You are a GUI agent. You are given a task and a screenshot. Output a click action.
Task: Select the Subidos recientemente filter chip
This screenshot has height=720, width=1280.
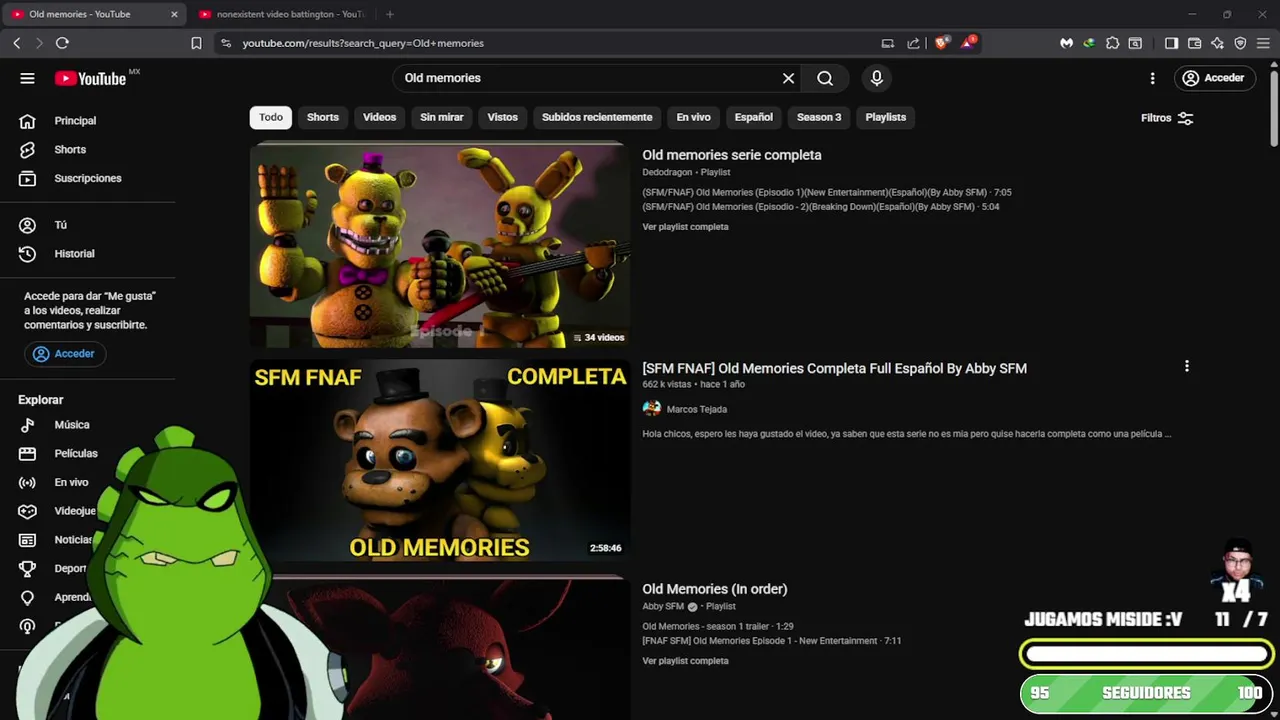pos(597,117)
